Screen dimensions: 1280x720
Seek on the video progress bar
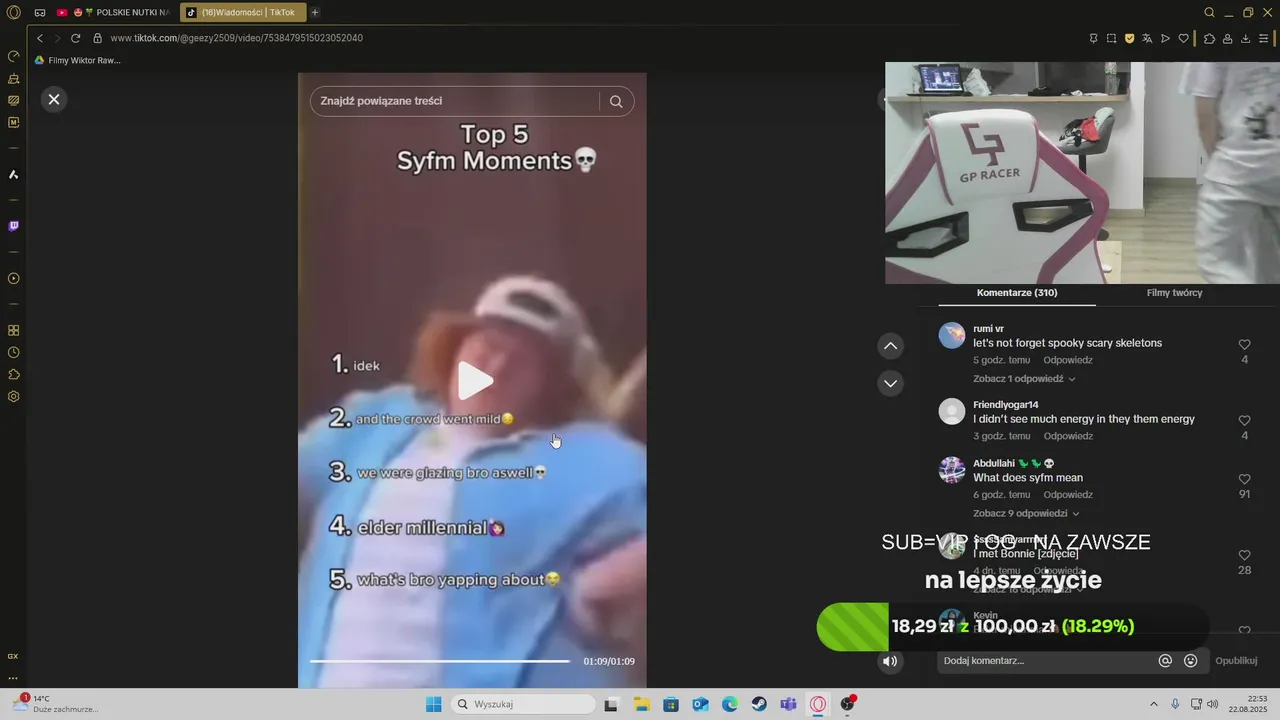coord(440,661)
